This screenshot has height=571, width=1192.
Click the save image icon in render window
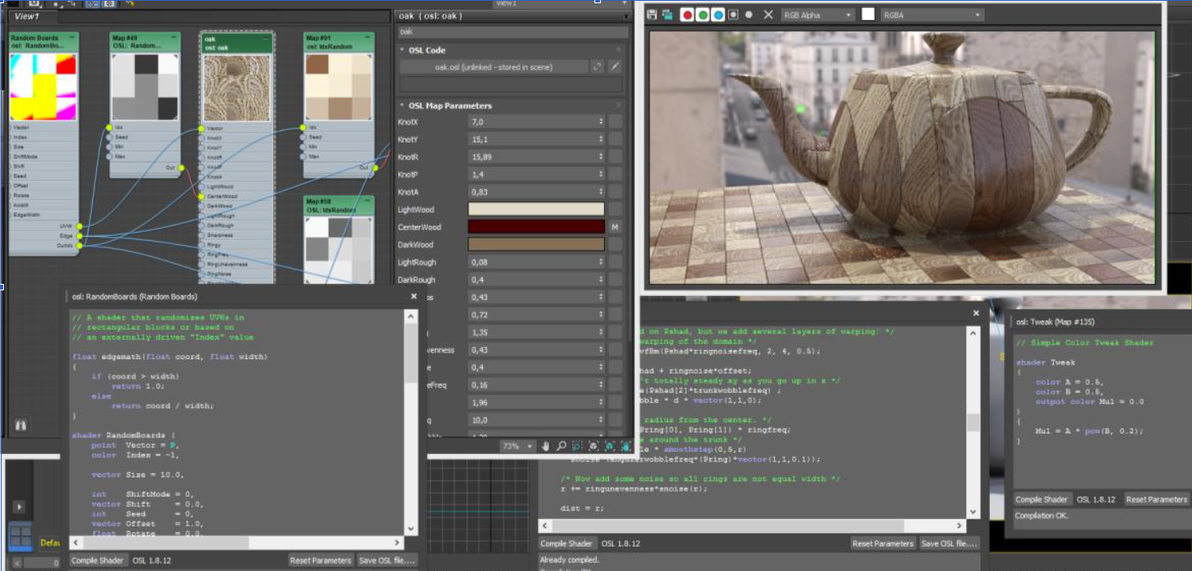tap(652, 15)
